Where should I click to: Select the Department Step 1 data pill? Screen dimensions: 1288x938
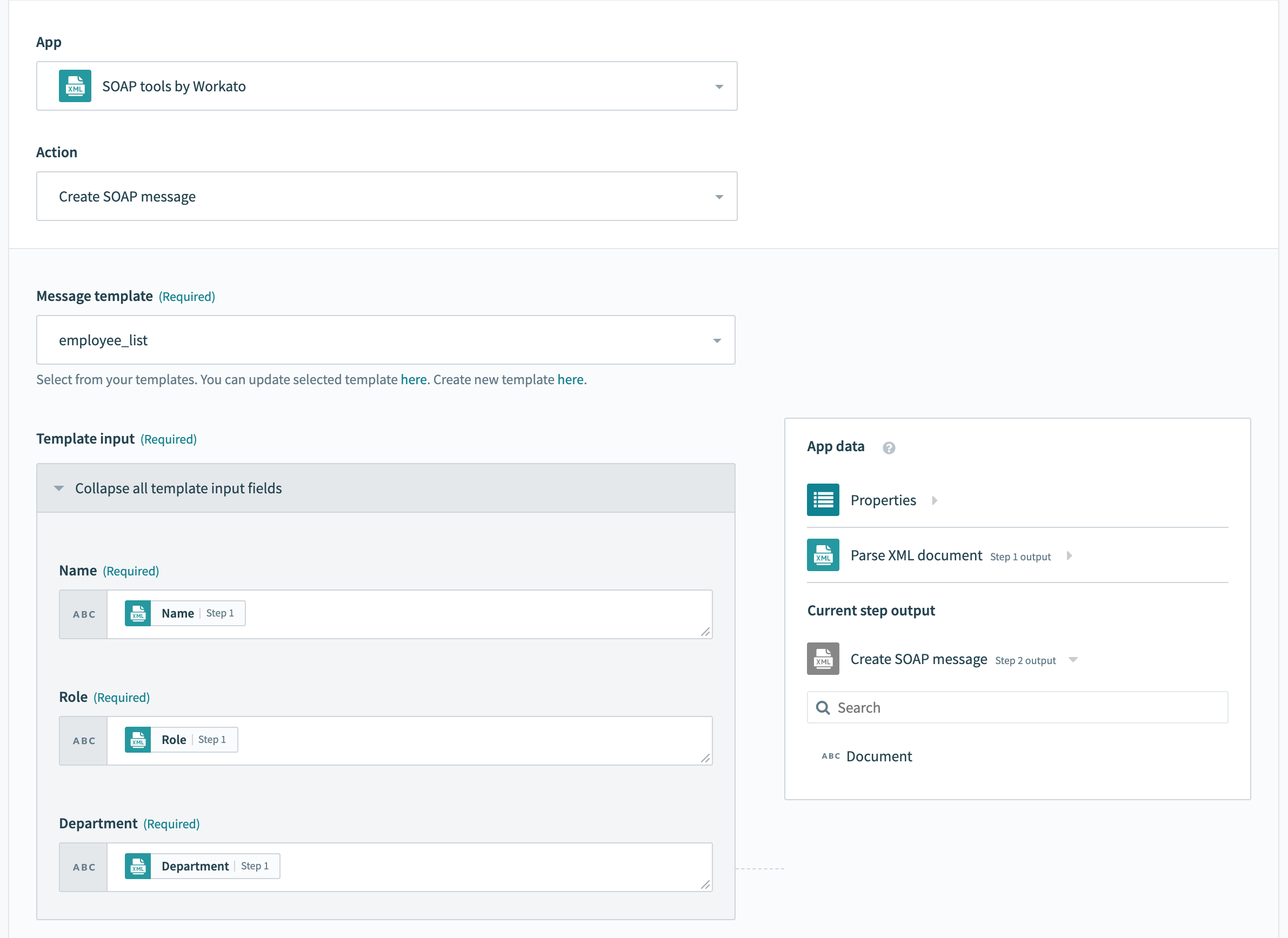202,867
